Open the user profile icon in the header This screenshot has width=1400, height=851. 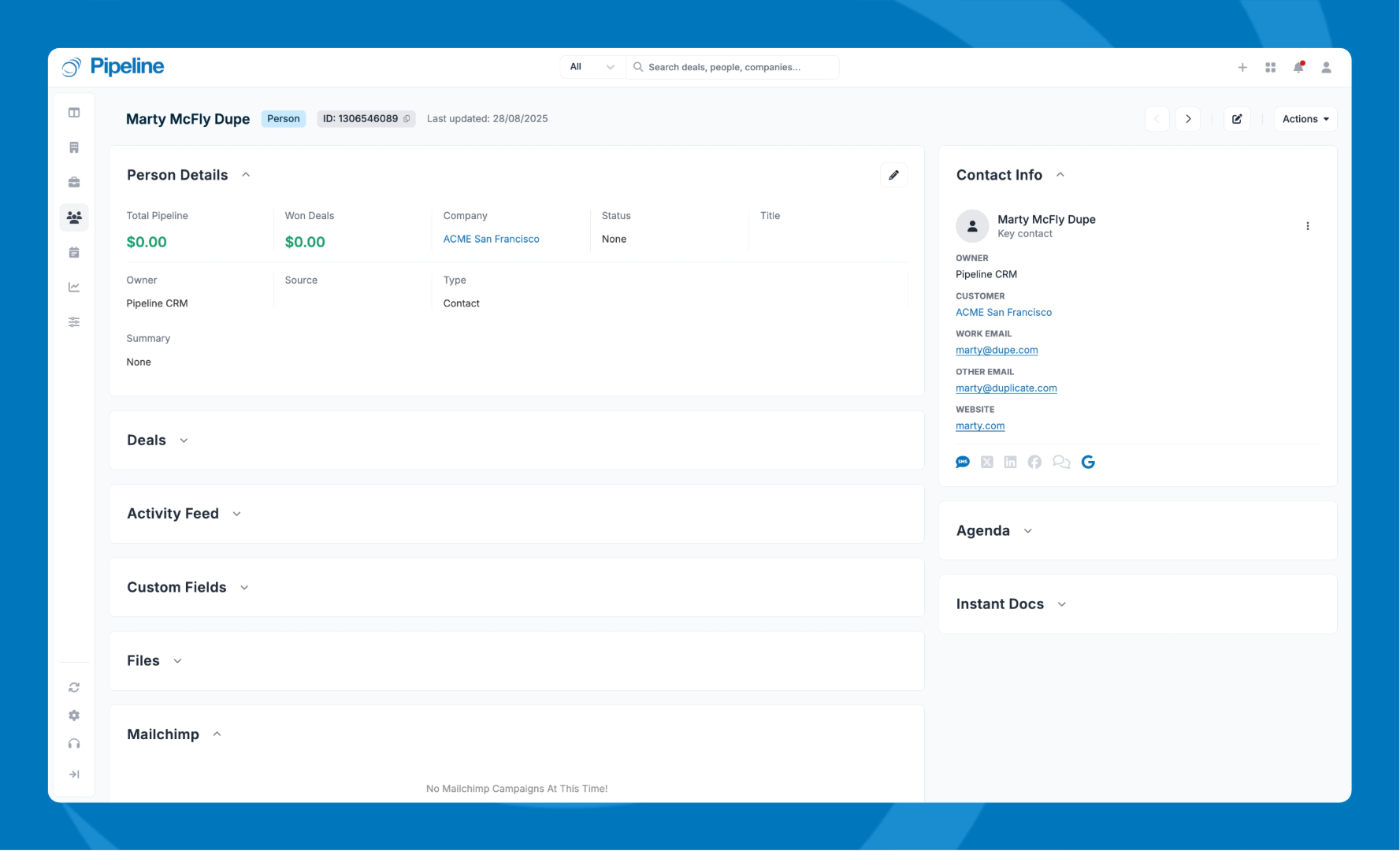(x=1327, y=68)
